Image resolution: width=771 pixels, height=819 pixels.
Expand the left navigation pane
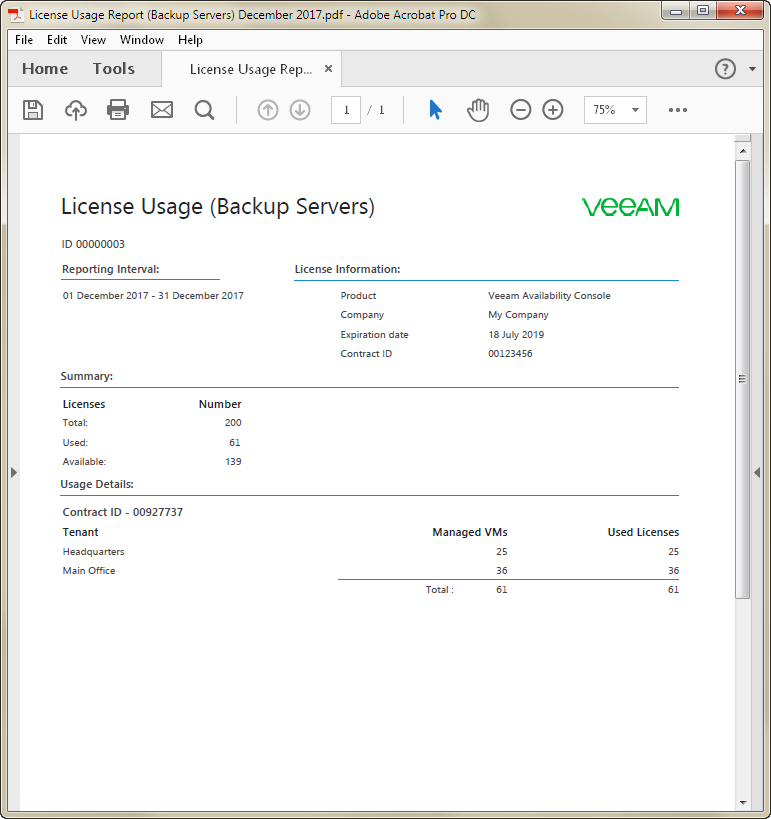click(14, 473)
